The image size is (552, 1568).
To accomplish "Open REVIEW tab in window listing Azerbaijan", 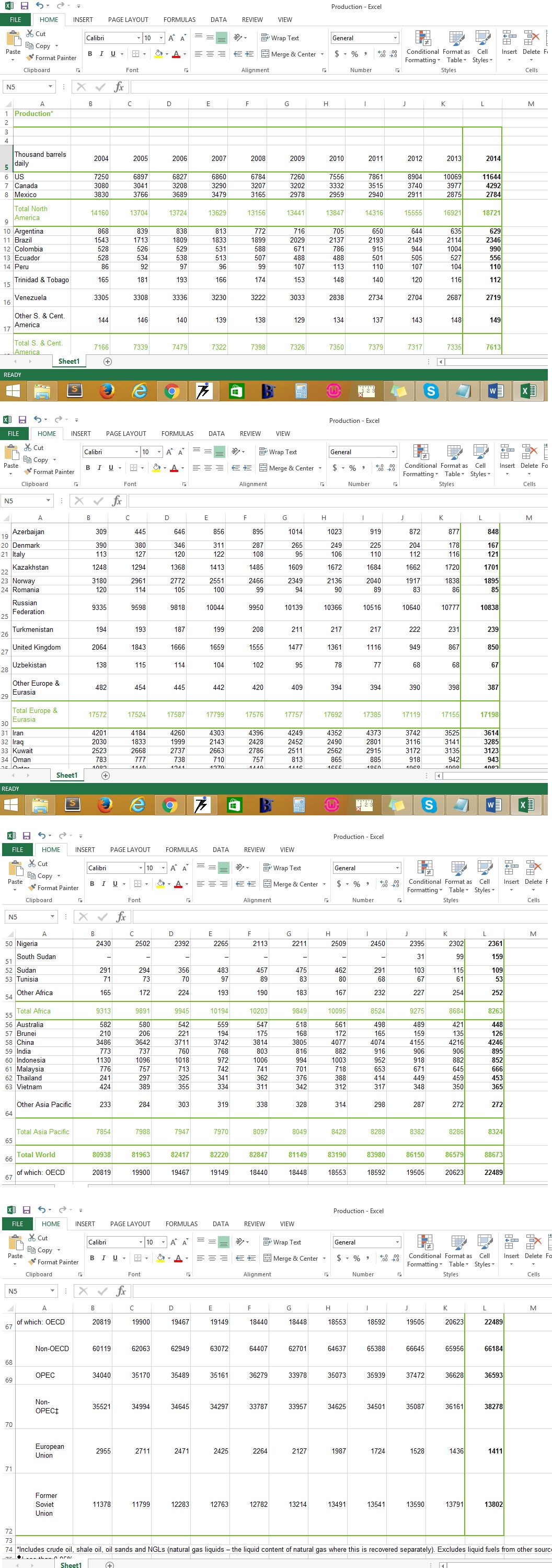I will pyautogui.click(x=250, y=433).
